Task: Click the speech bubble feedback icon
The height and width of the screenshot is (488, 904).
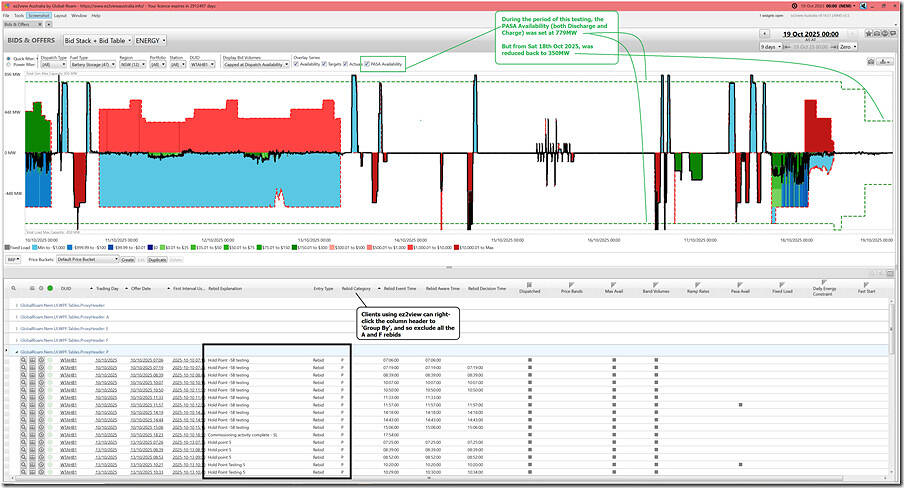Action: tap(892, 34)
